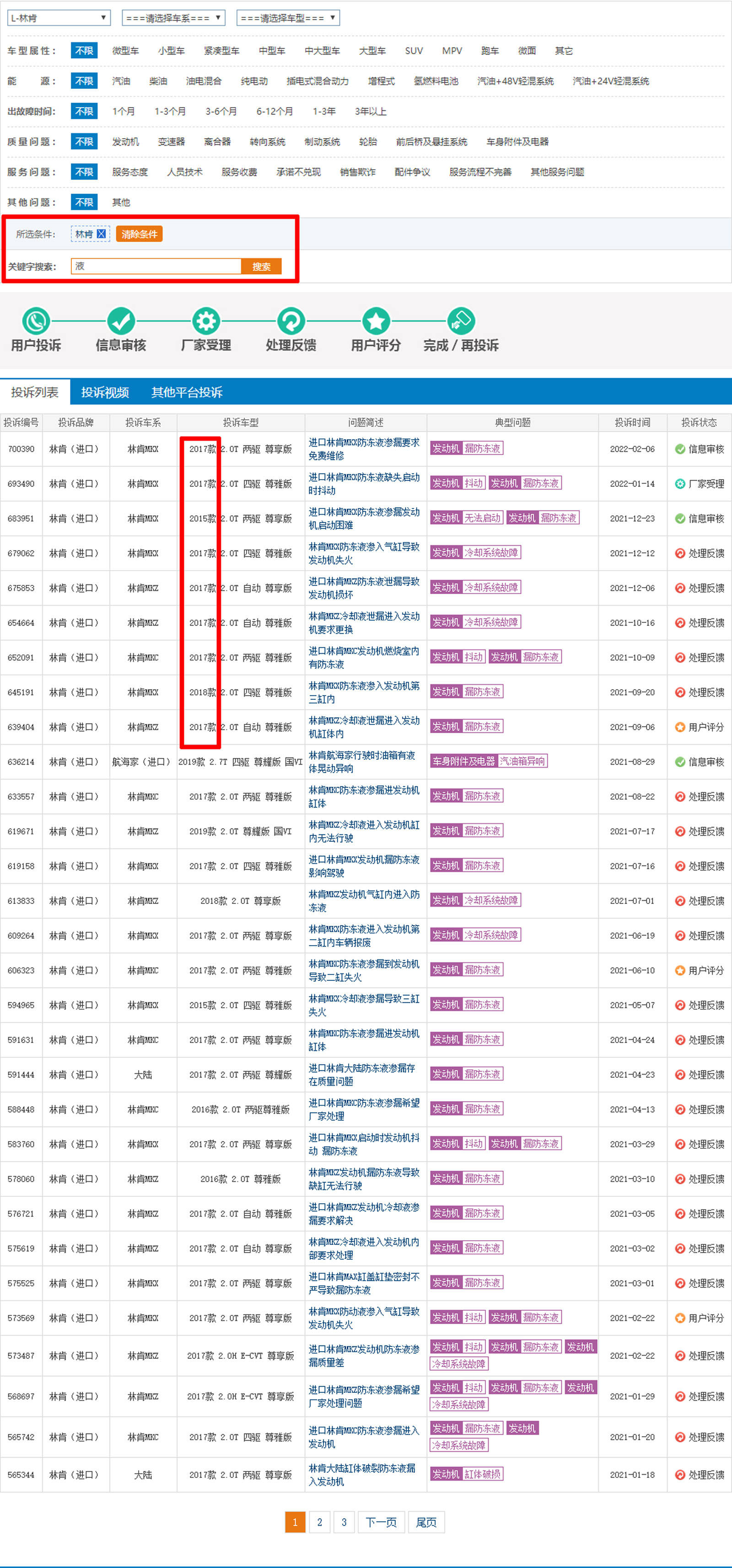
Task: Filter by MPV vehicle type
Action: tap(452, 50)
